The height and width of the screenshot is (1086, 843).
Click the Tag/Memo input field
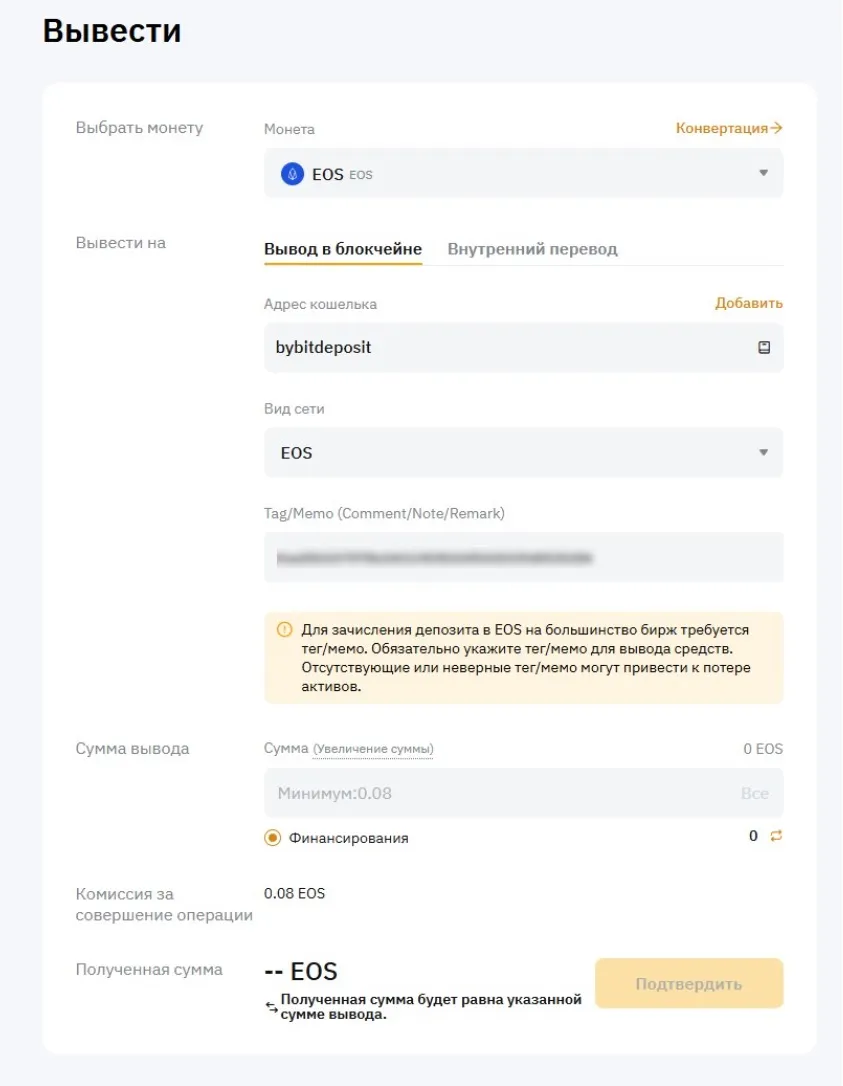point(522,557)
